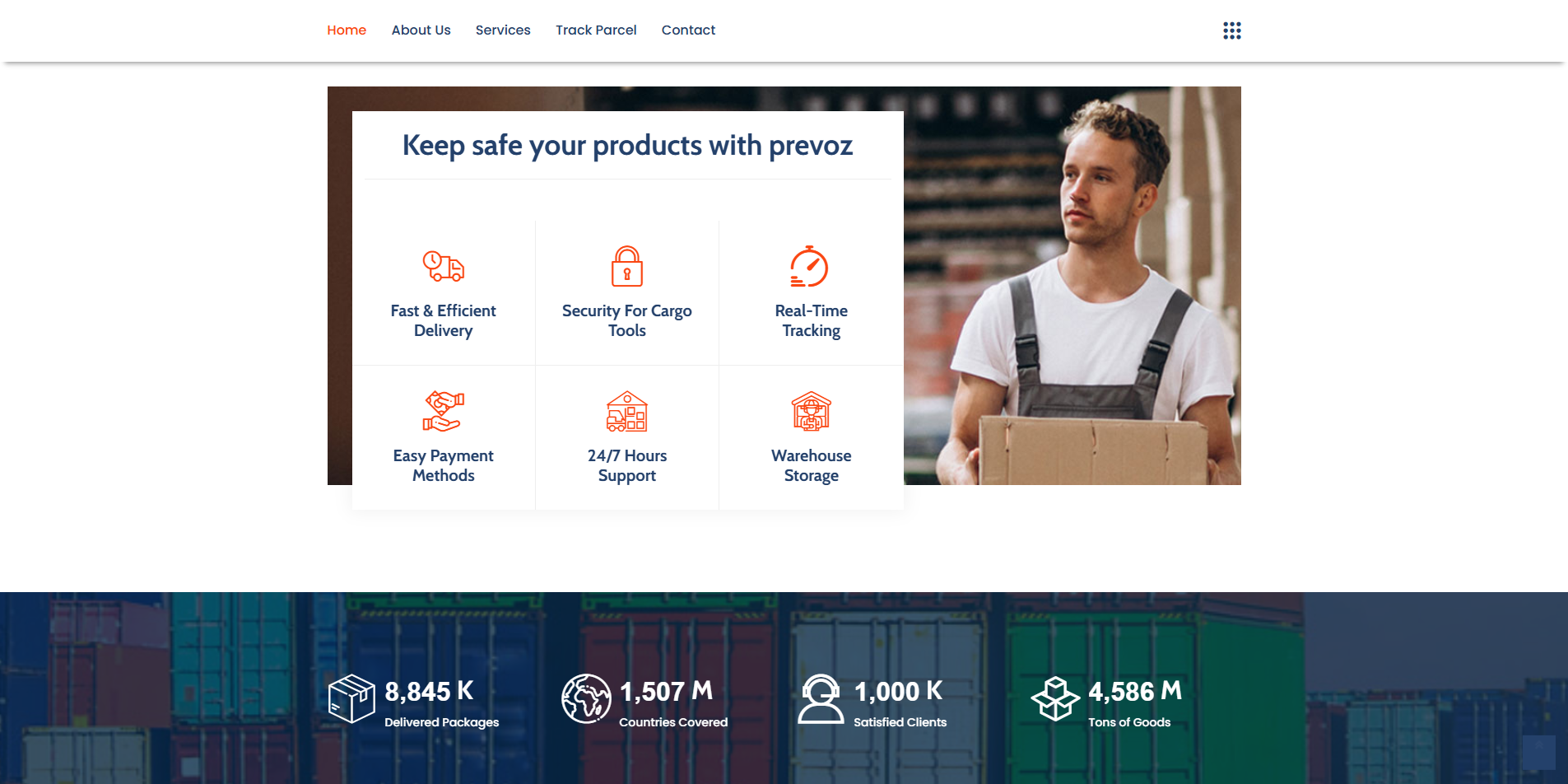
Task: Click the globe countries covered icon
Action: 586,698
